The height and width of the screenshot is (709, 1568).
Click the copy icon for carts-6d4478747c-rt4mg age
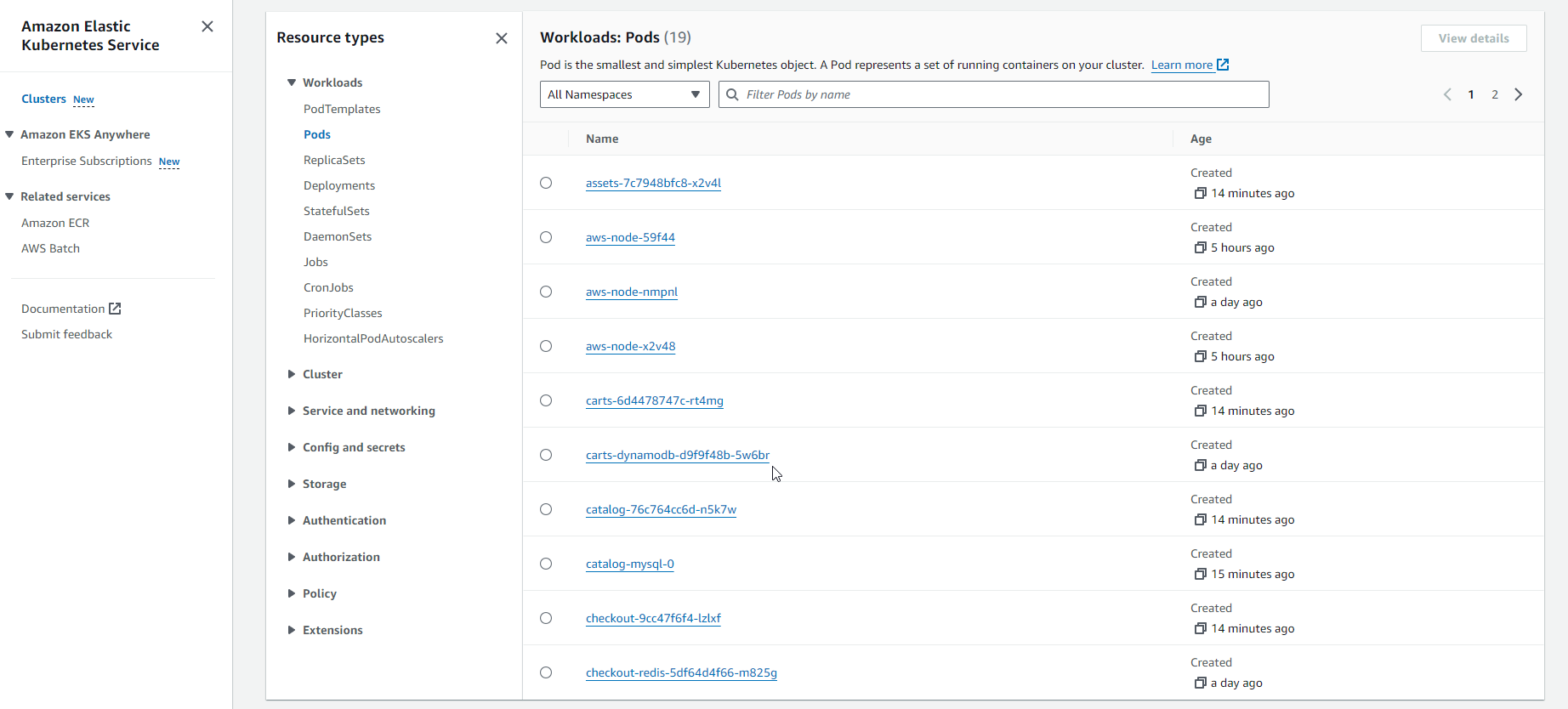1200,411
